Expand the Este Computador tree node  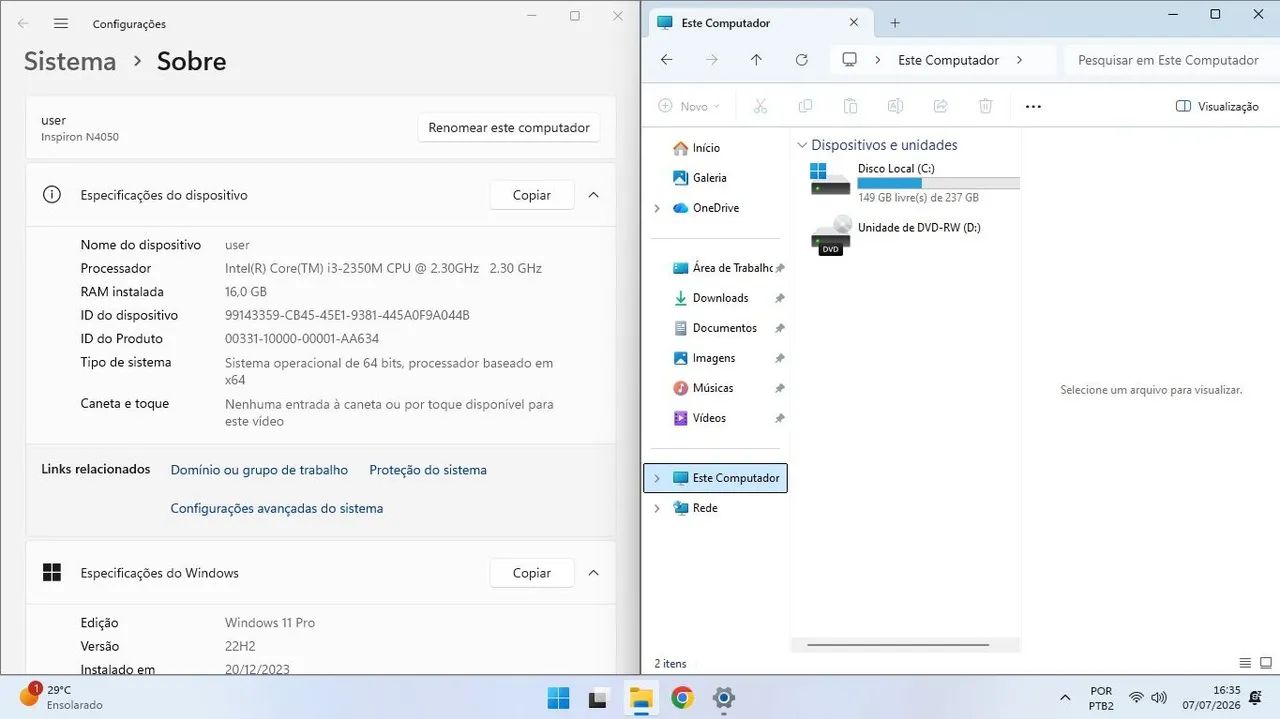coord(657,478)
